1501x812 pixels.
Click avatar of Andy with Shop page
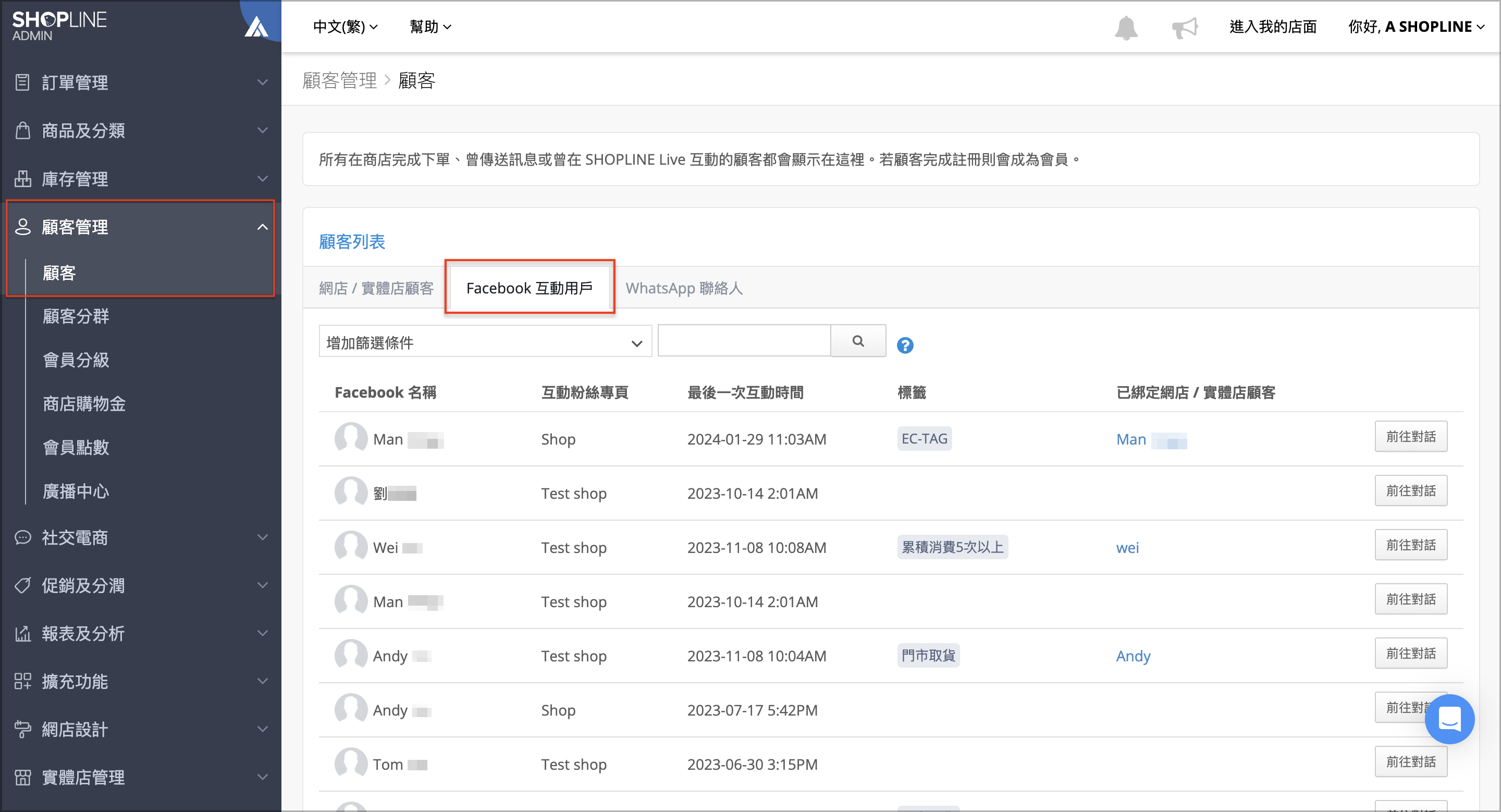(351, 709)
